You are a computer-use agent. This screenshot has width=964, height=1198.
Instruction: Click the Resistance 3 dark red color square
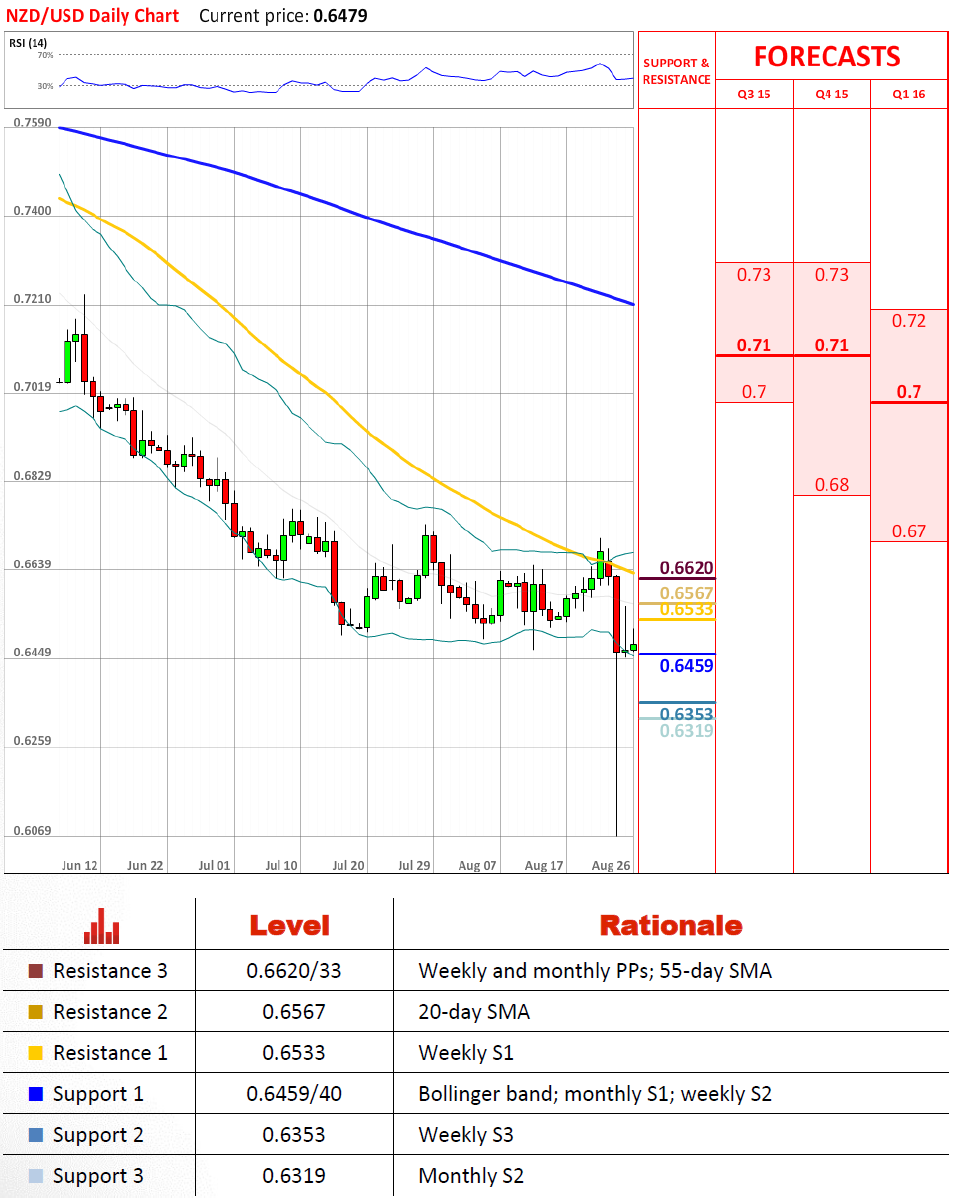[x=36, y=971]
